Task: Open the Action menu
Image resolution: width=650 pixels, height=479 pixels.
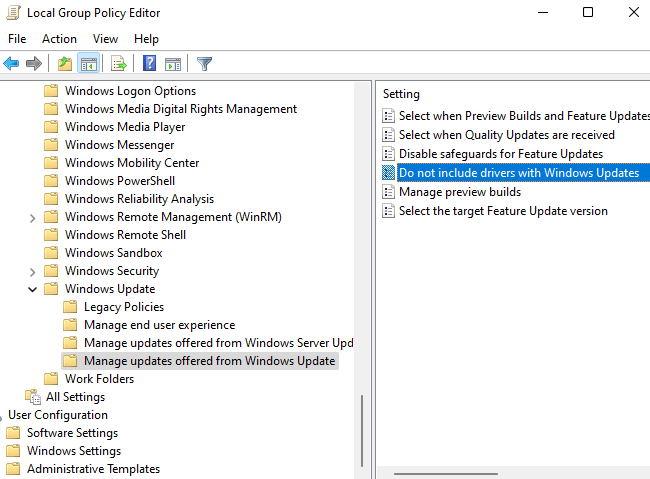Action: point(59,38)
